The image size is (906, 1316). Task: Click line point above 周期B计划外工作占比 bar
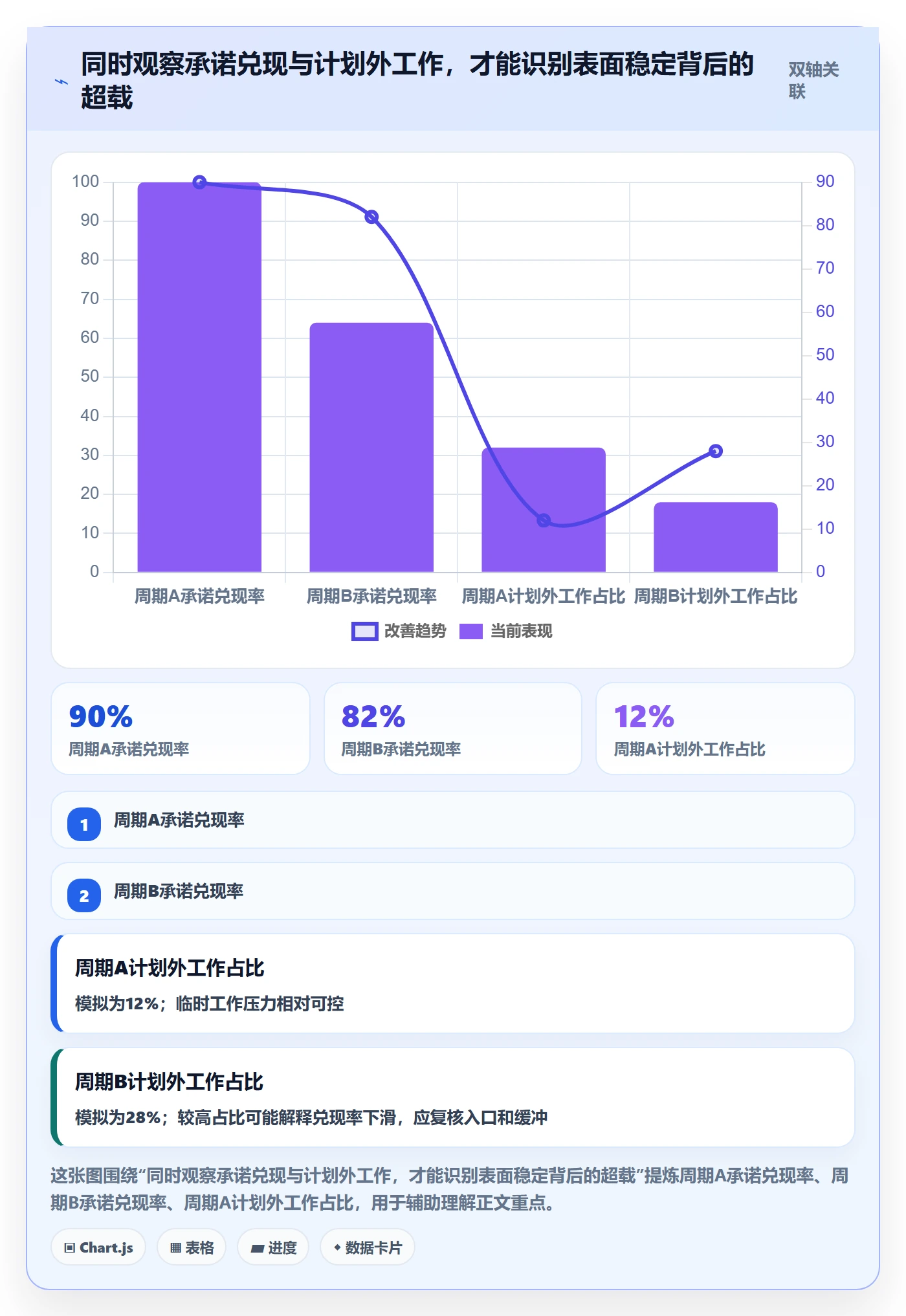pos(716,451)
